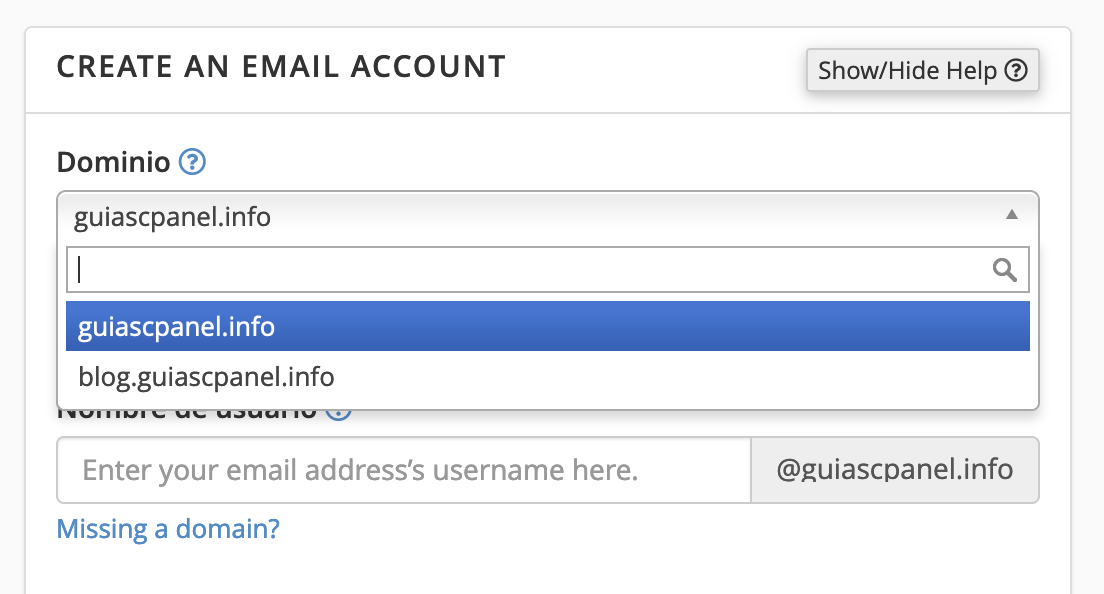Click the Show/Hide Help button
The height and width of the screenshot is (594, 1104).
tap(922, 70)
